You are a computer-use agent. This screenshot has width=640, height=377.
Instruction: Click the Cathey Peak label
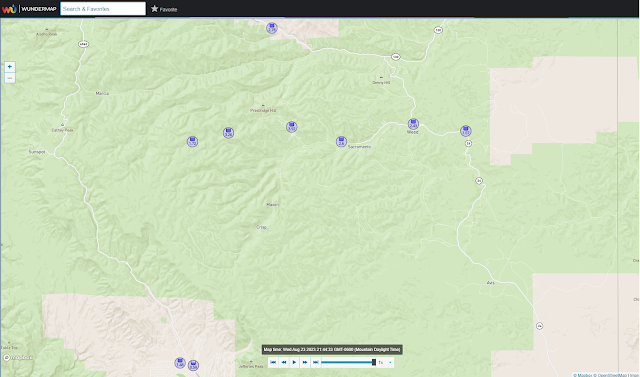(x=62, y=130)
